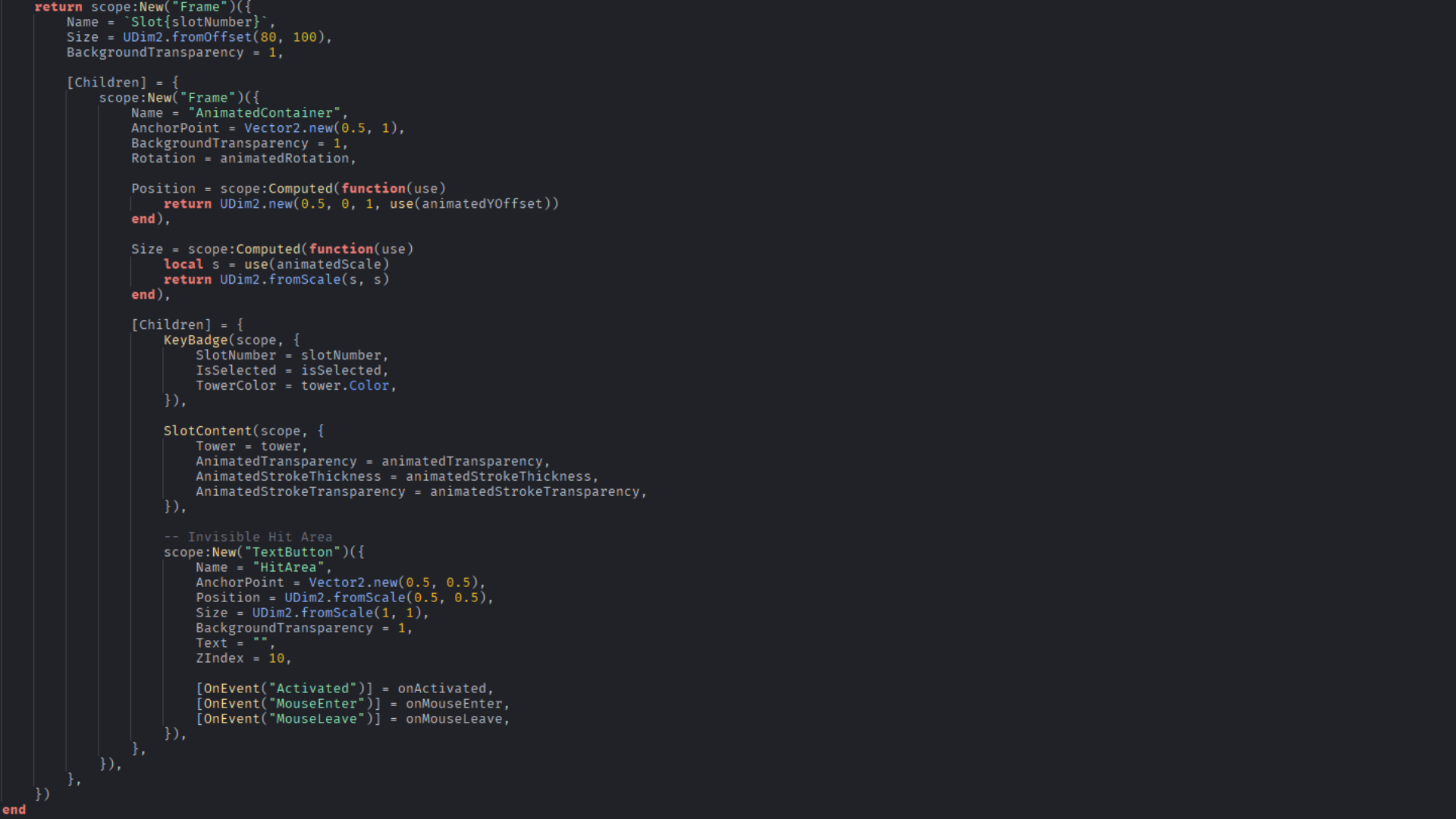Click the AnimatedStrokeThickness property name
This screenshot has height=819, width=1456.
[288, 476]
